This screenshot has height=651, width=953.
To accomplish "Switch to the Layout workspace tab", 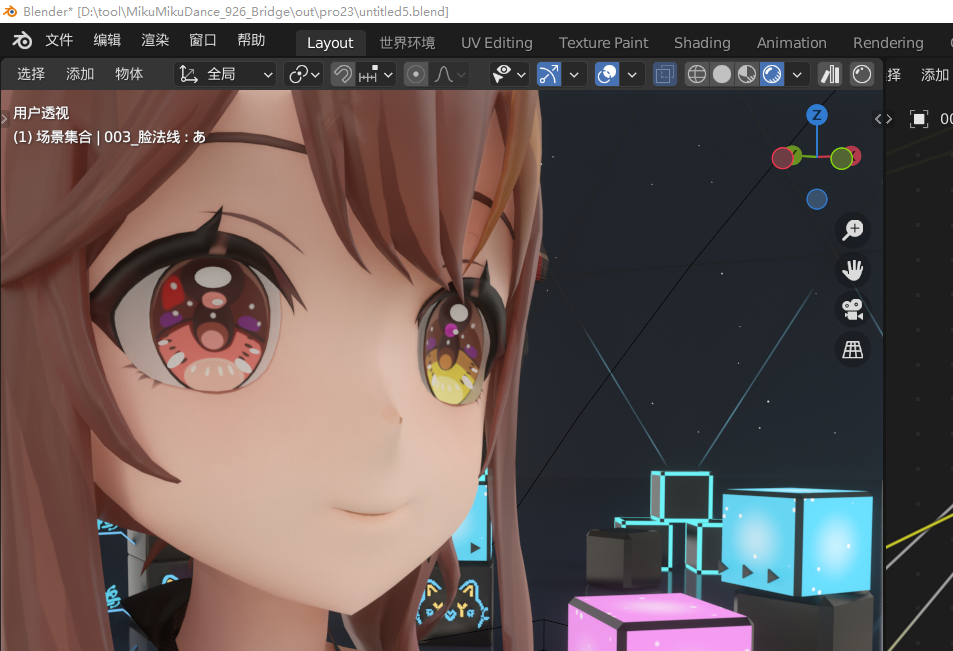I will tap(330, 43).
